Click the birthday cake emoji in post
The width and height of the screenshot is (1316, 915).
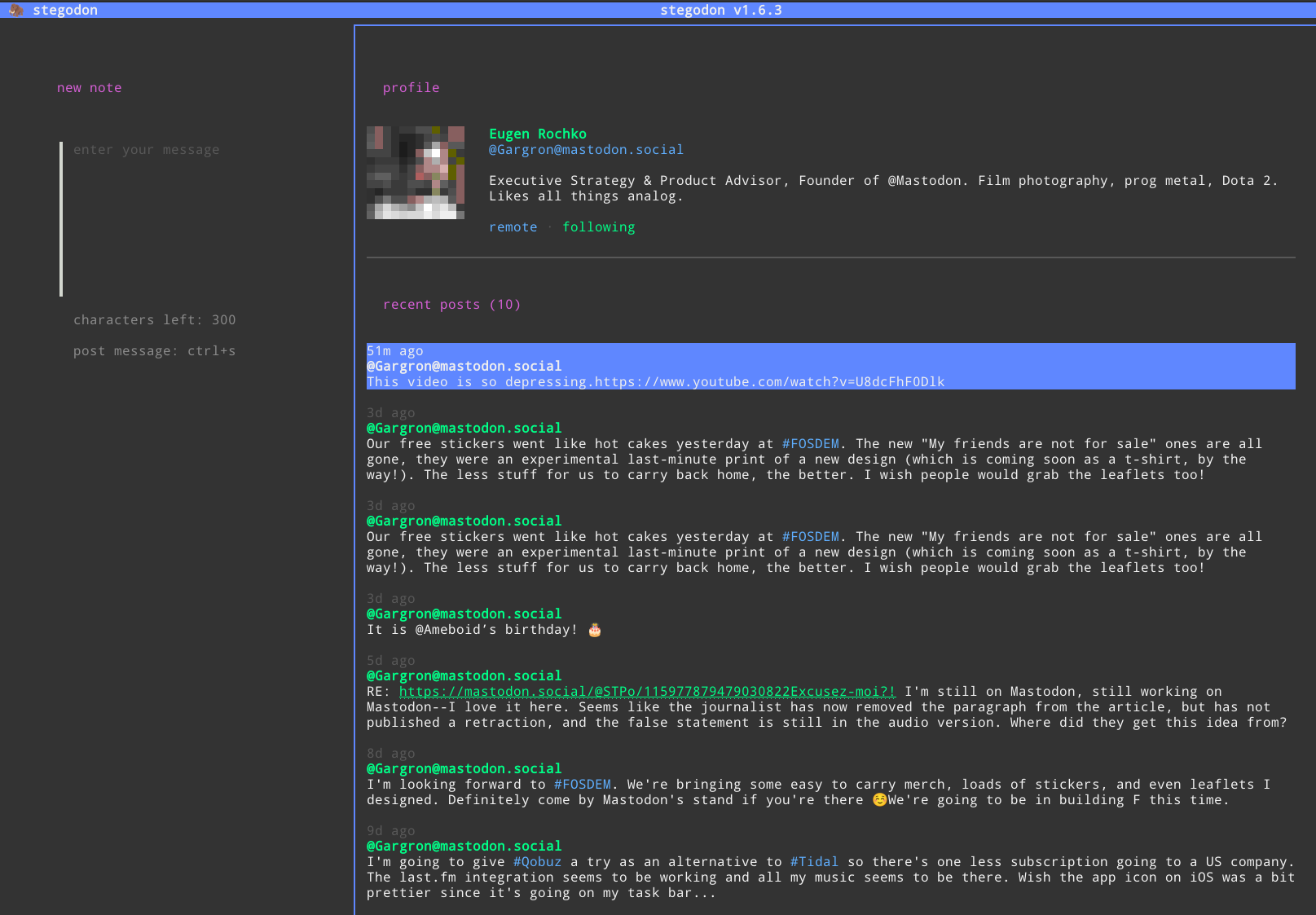(595, 630)
